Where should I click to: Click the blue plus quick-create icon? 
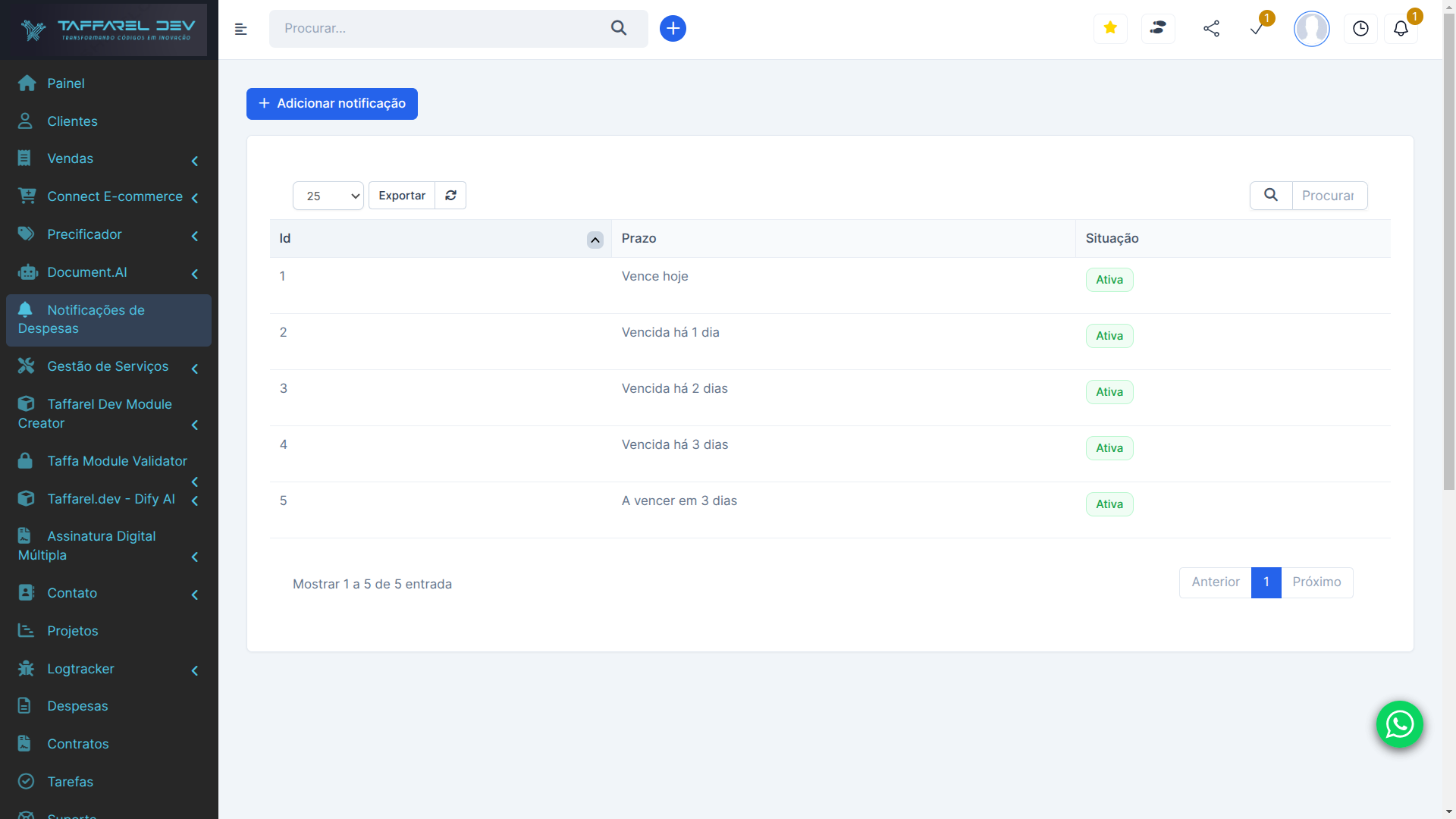pos(673,28)
